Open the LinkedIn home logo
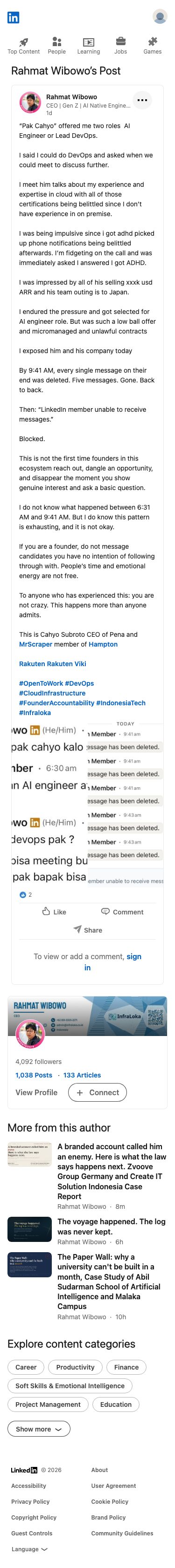This screenshot has height=1568, width=175. click(x=14, y=18)
